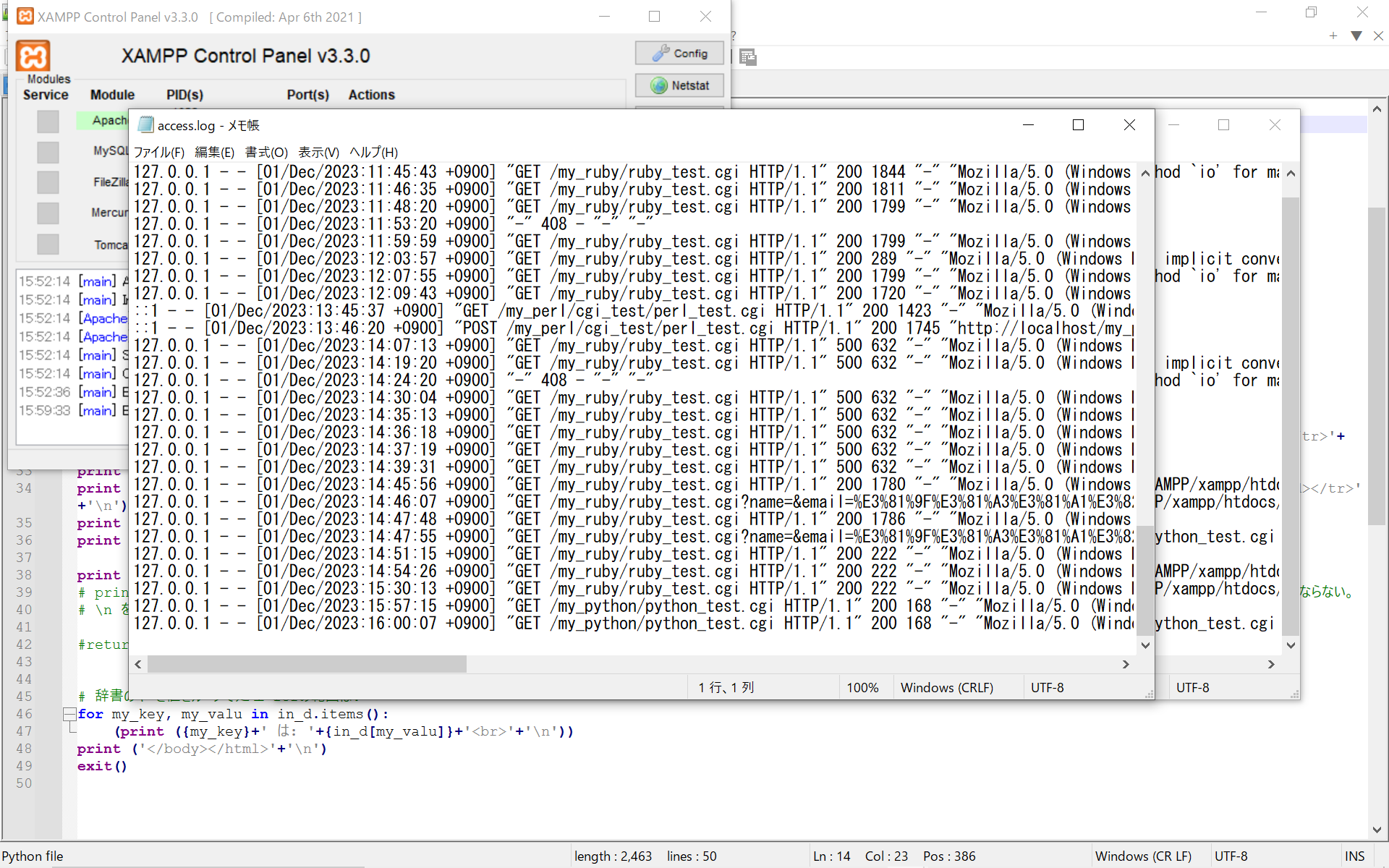Click 'length : 2,463' in editor status bar

(x=613, y=856)
